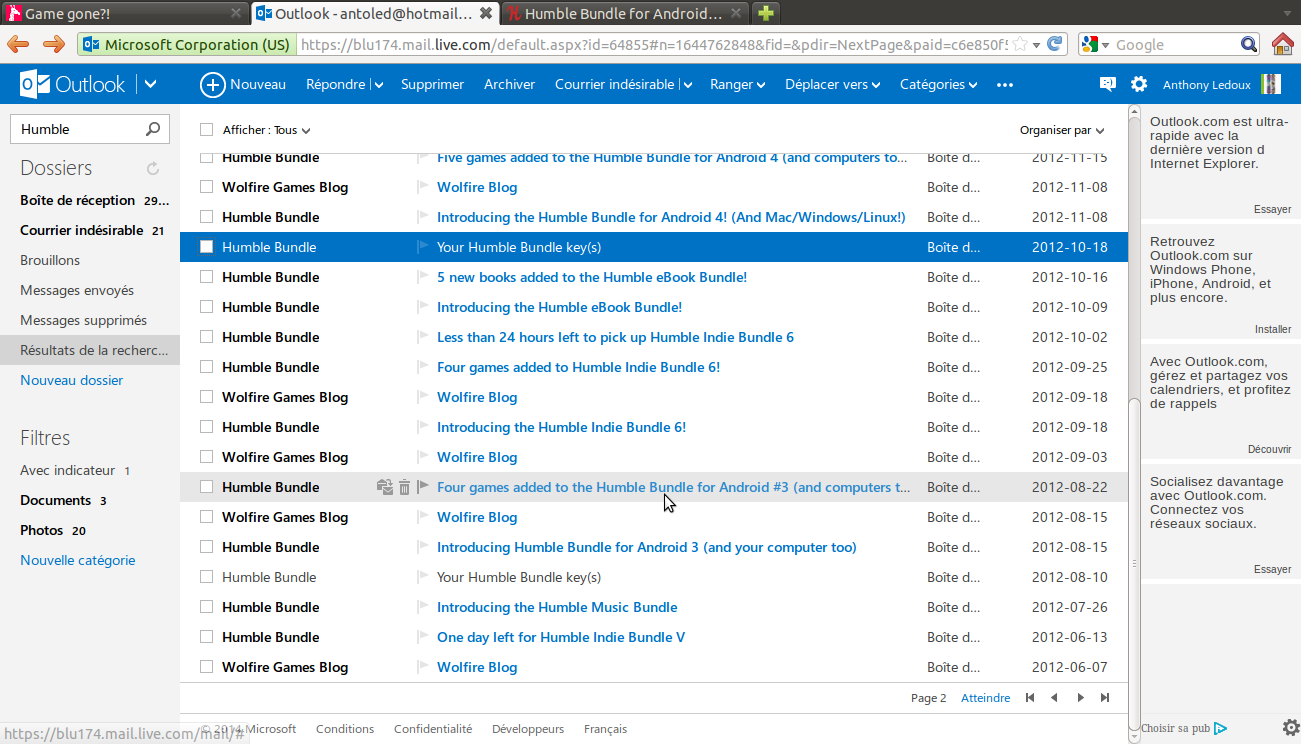
Task: Open a new browser tab with plus icon
Action: point(766,13)
